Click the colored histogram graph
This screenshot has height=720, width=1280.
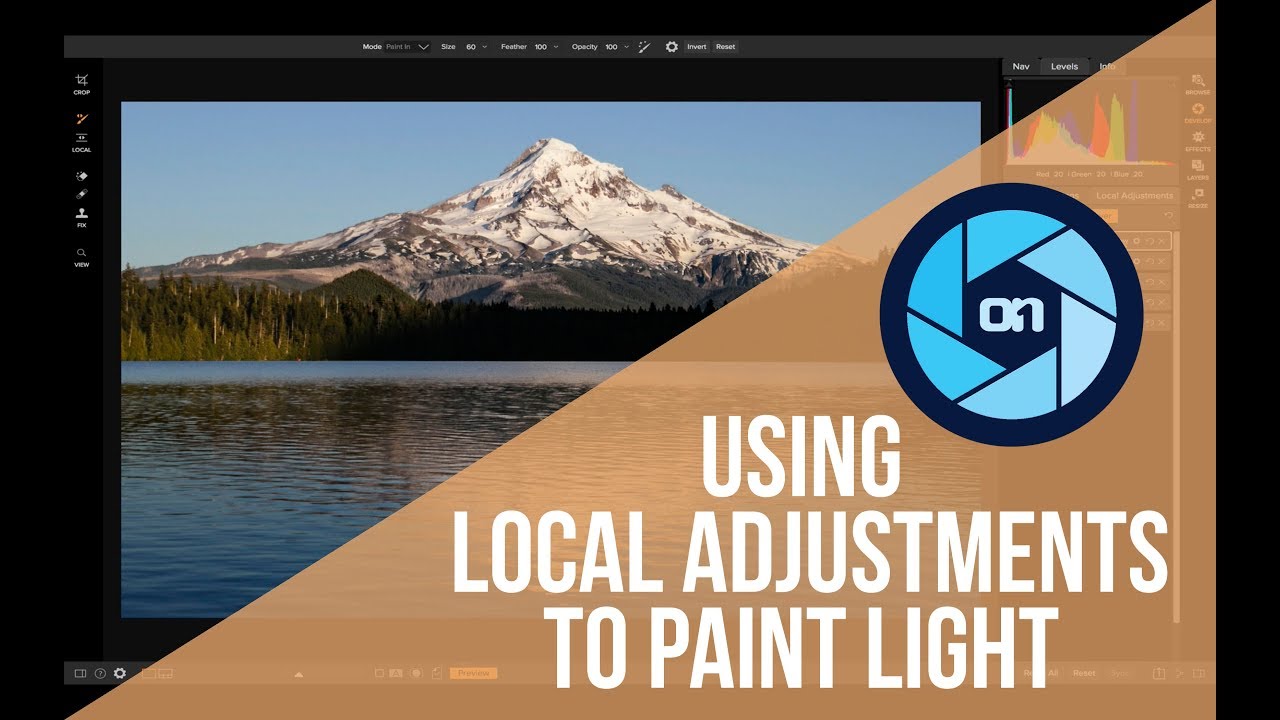1090,123
